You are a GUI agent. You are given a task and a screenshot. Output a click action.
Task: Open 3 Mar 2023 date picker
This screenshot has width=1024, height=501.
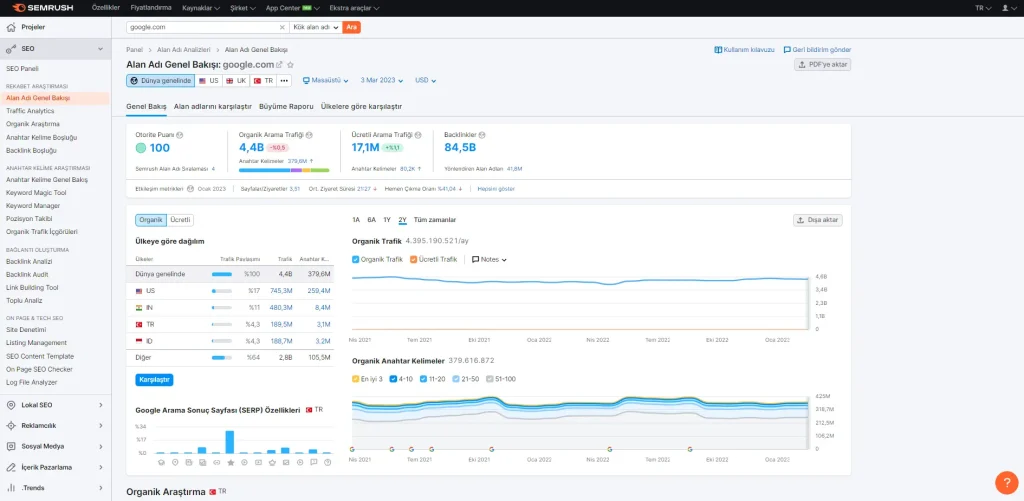click(x=381, y=80)
